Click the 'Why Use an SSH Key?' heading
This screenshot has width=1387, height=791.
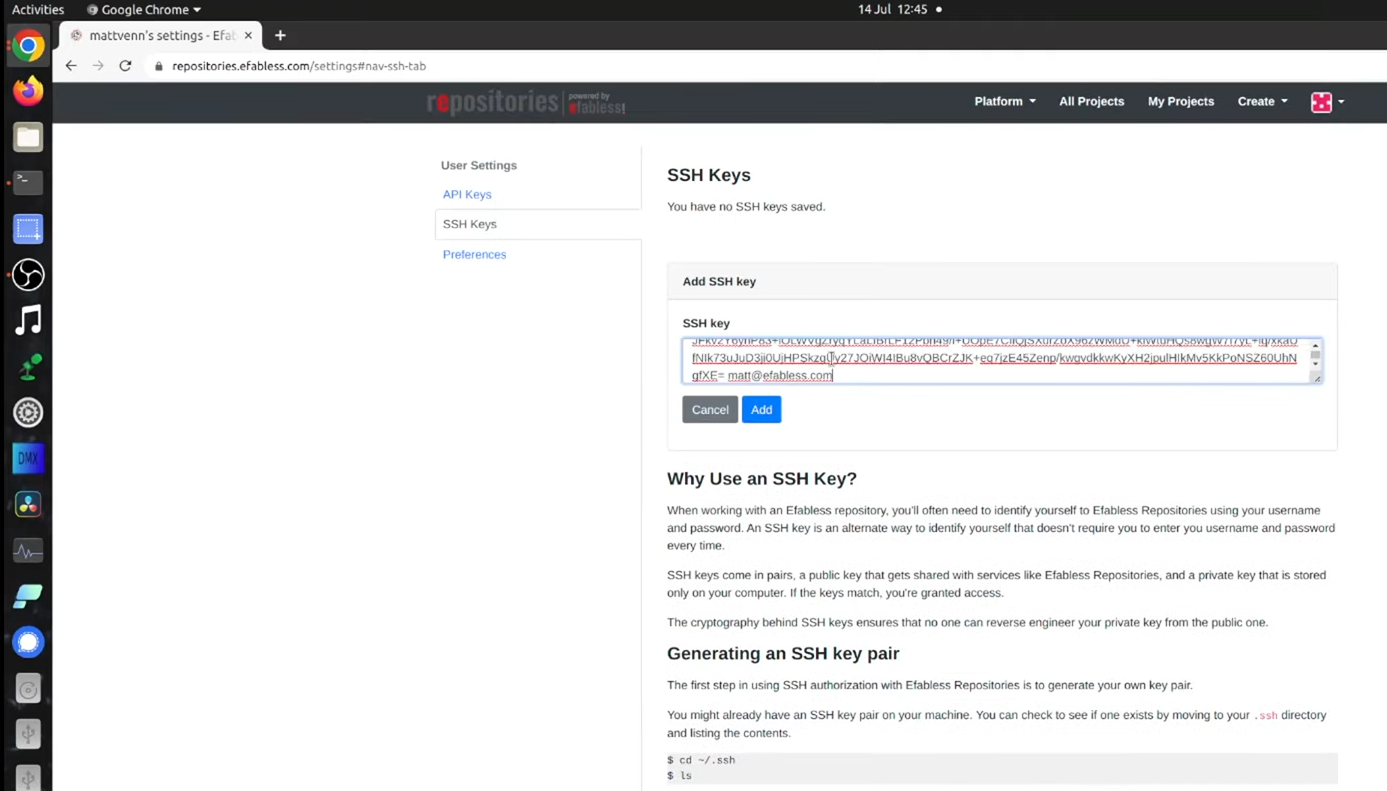[762, 478]
